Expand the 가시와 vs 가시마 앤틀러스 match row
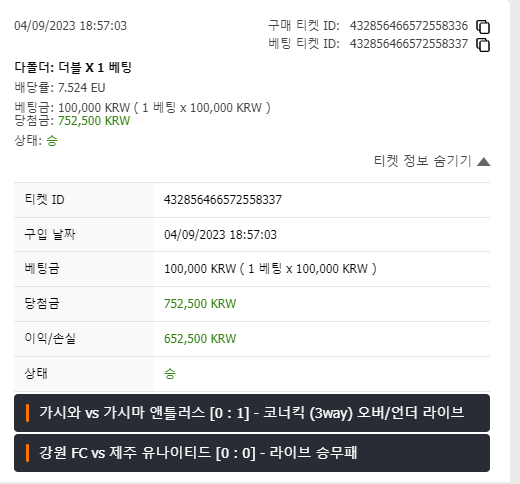The image size is (520, 484). coord(252,413)
